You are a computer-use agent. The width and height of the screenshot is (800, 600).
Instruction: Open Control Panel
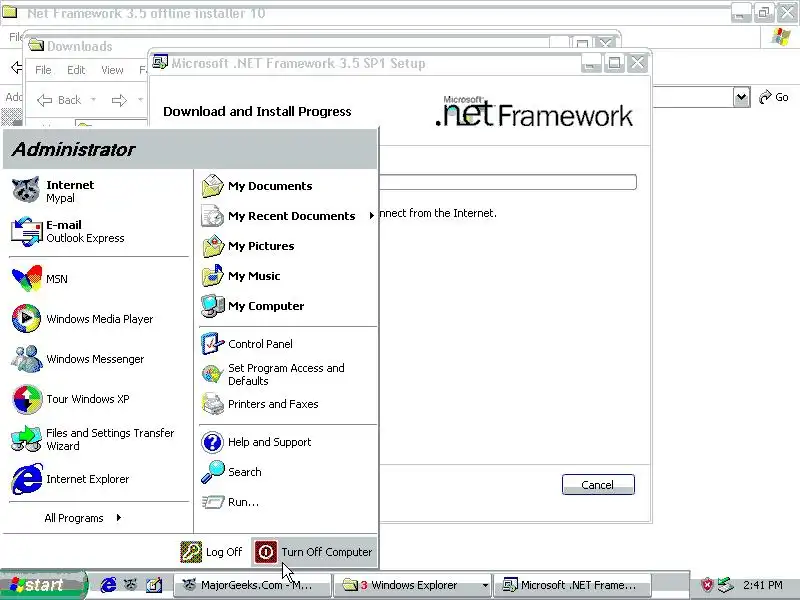(x=288, y=344)
